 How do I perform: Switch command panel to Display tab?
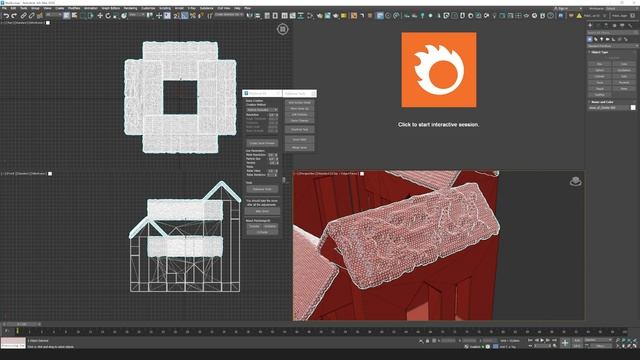click(x=622, y=25)
